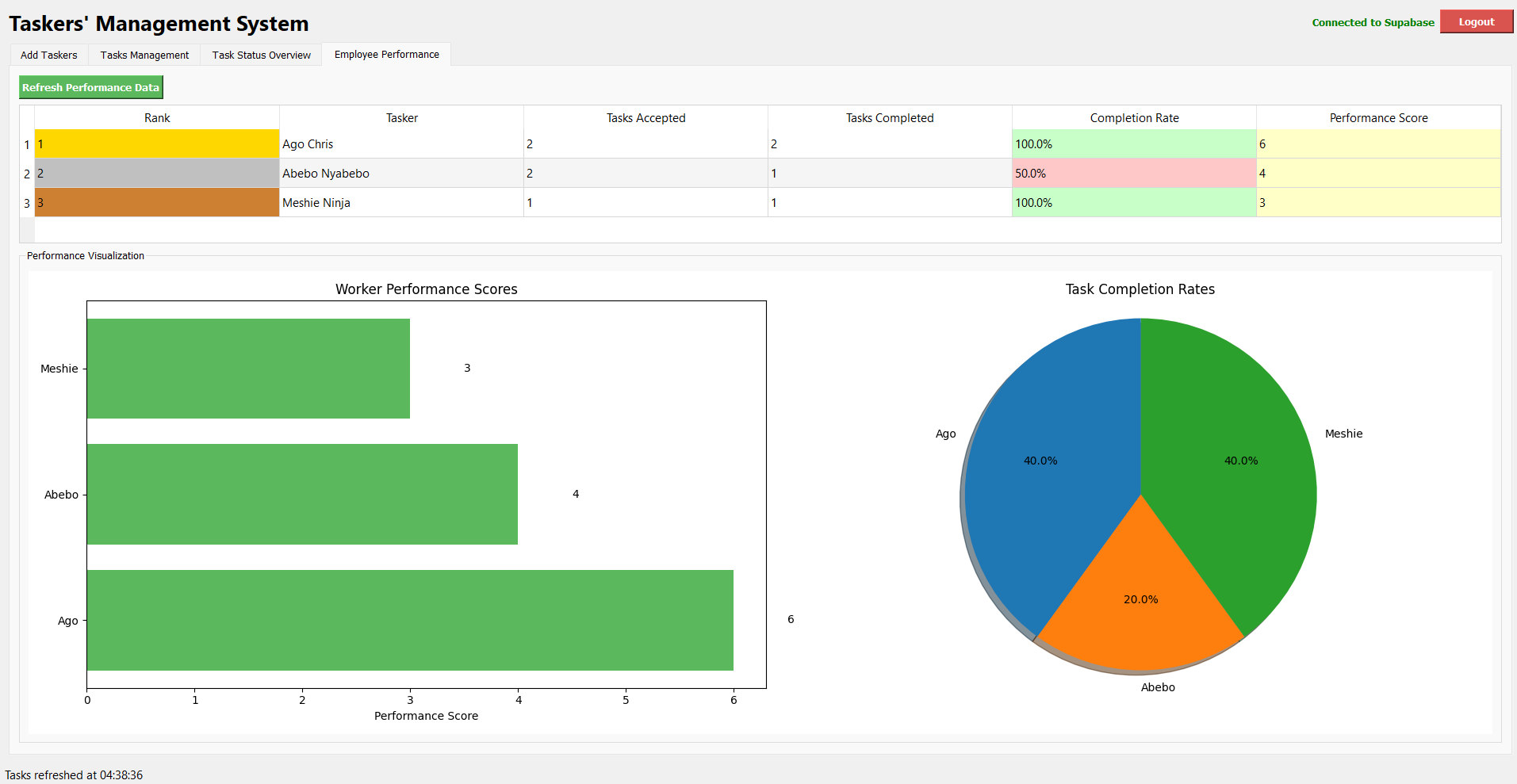Click the Abebo bar in the bar chart
This screenshot has height=784, width=1517.
pos(302,494)
